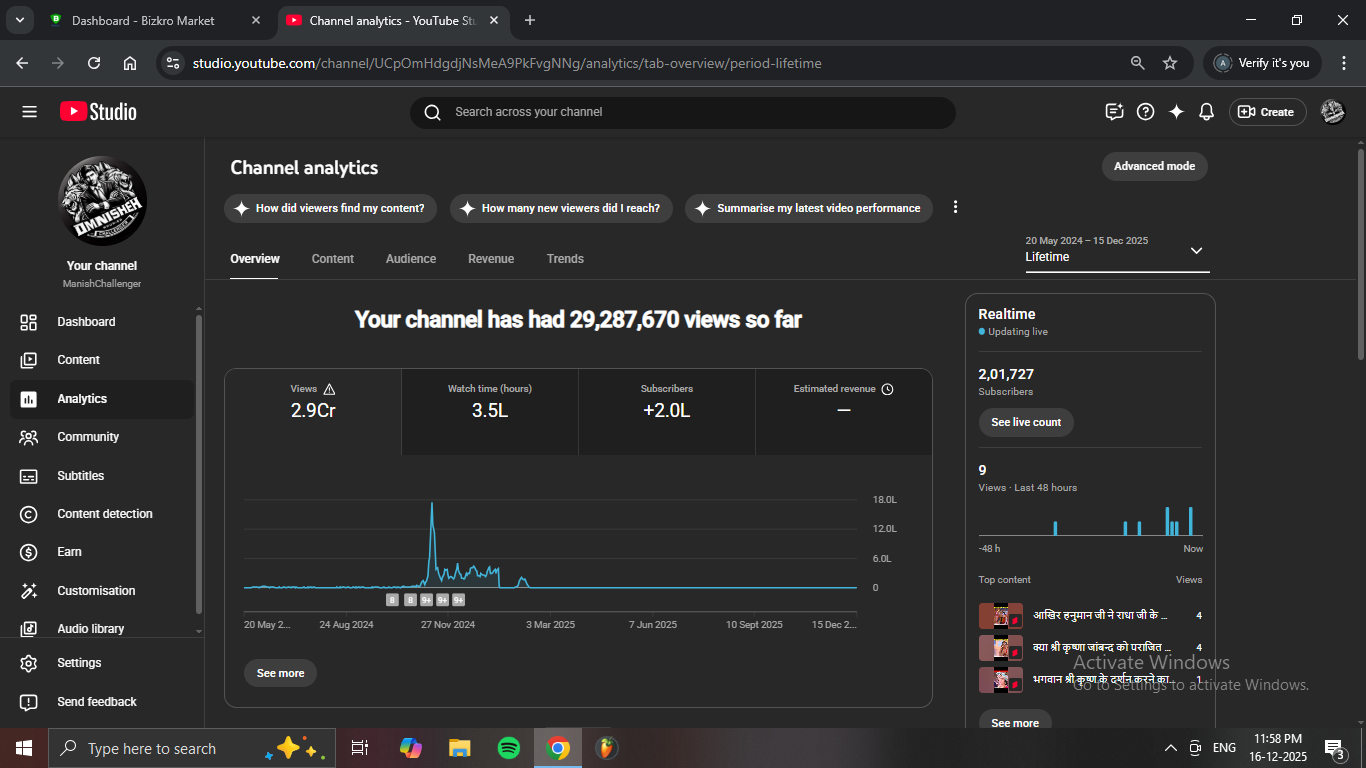Open the notifications bell
The height and width of the screenshot is (768, 1366).
[1207, 112]
